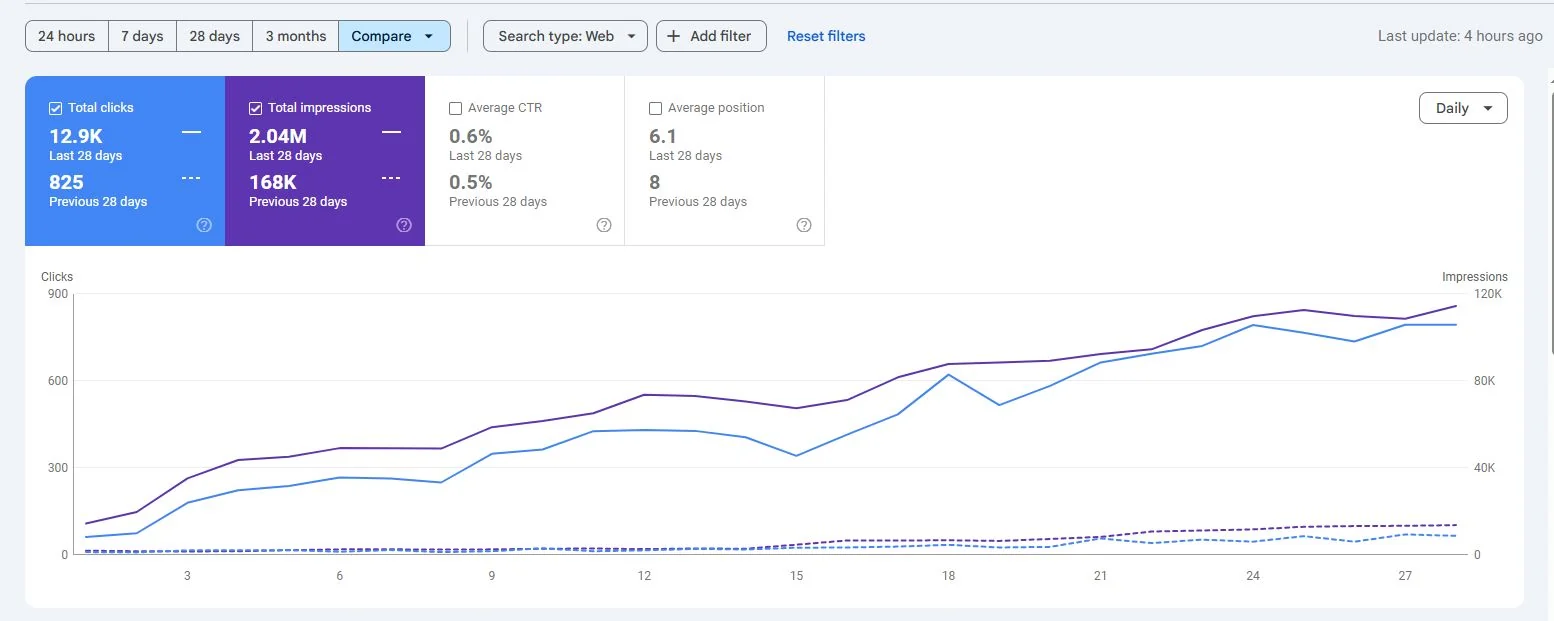Uncheck the Total impressions checkbox
The width and height of the screenshot is (1554, 621).
tap(255, 108)
